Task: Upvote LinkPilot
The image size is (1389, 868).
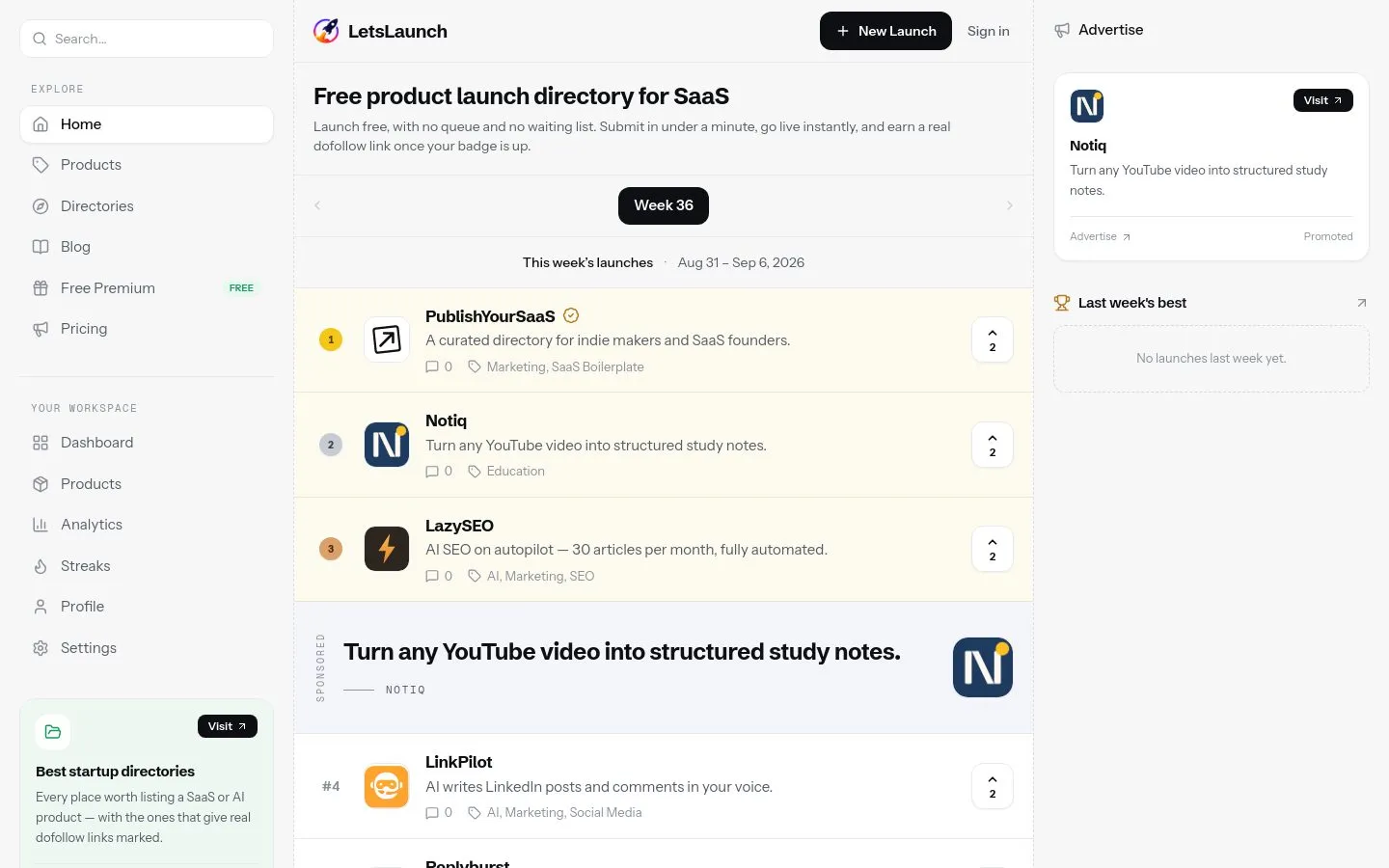Action: (993, 786)
